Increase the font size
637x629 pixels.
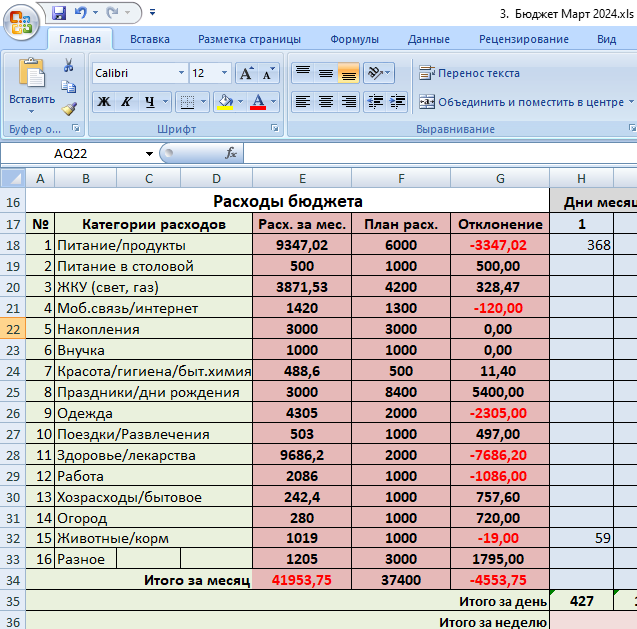tap(246, 73)
